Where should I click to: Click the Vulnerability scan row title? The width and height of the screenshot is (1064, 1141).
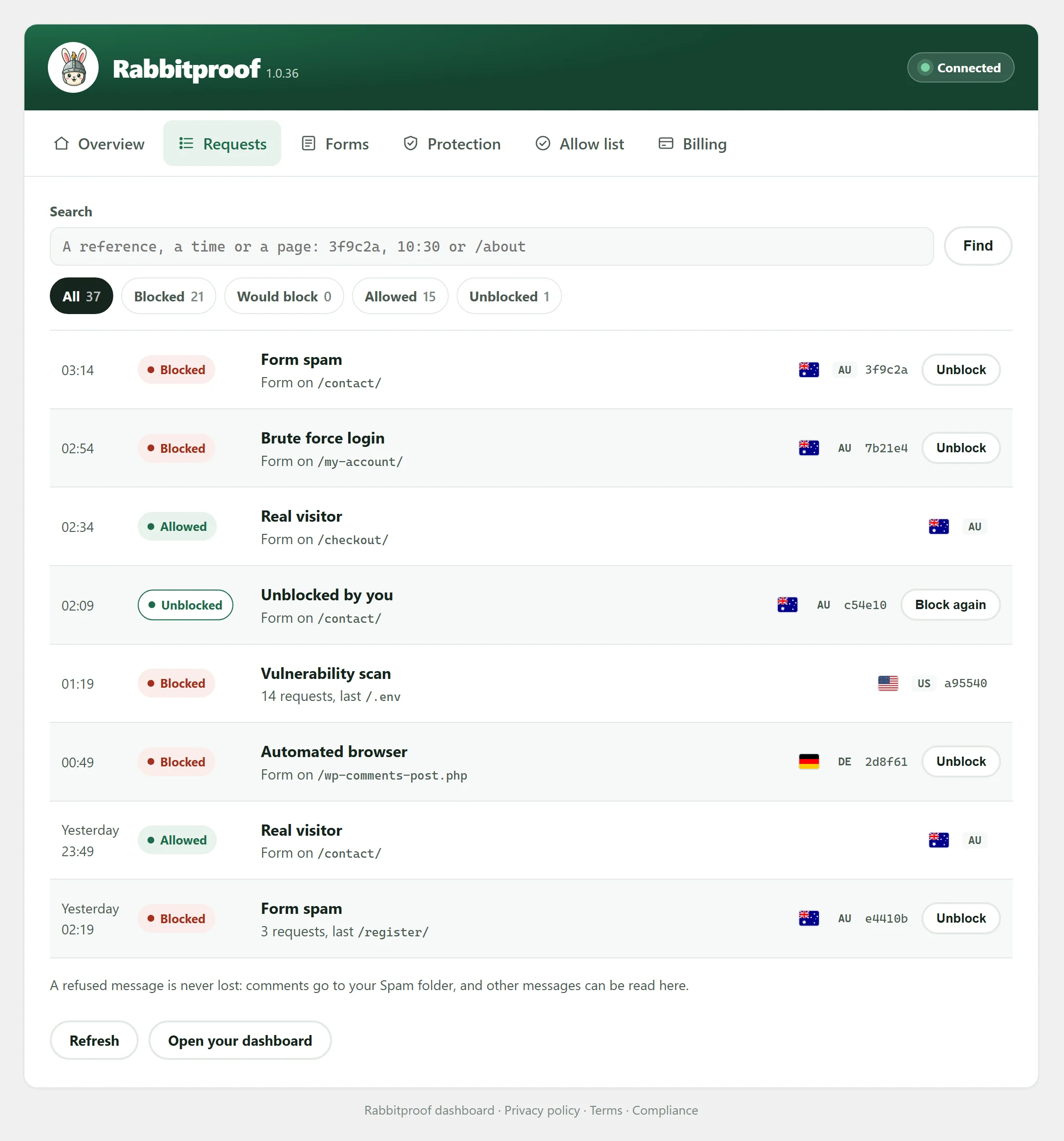326,673
